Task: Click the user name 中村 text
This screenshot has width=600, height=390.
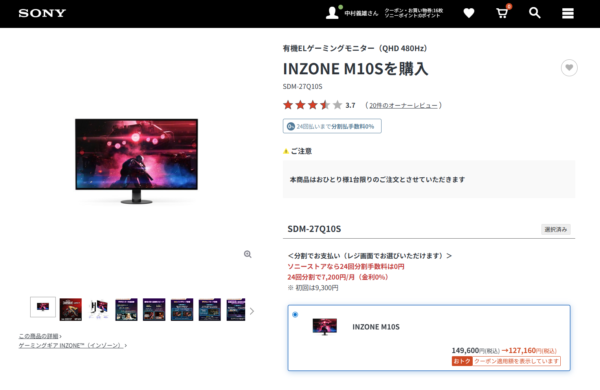Action: (x=361, y=13)
